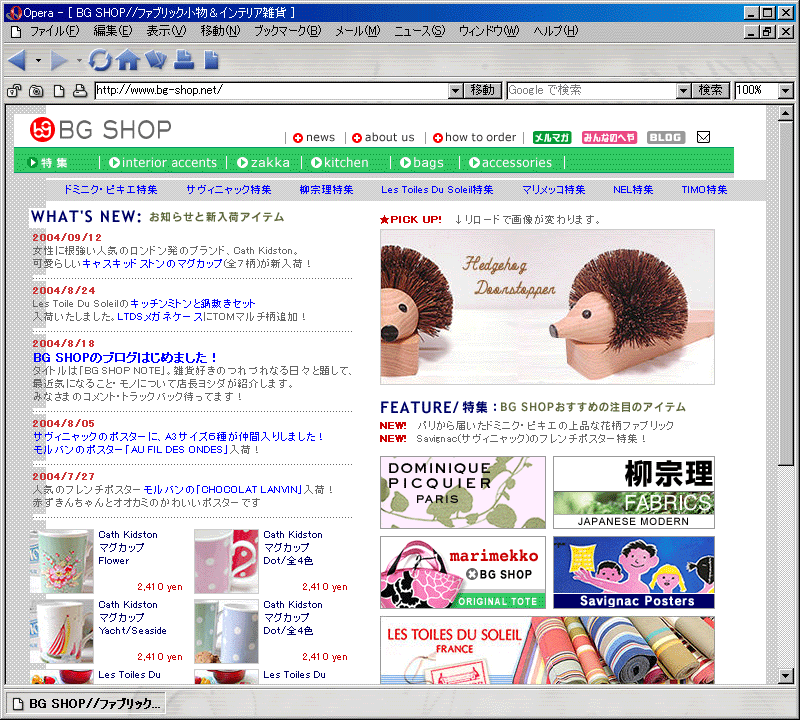Open the about us link

[x=383, y=137]
